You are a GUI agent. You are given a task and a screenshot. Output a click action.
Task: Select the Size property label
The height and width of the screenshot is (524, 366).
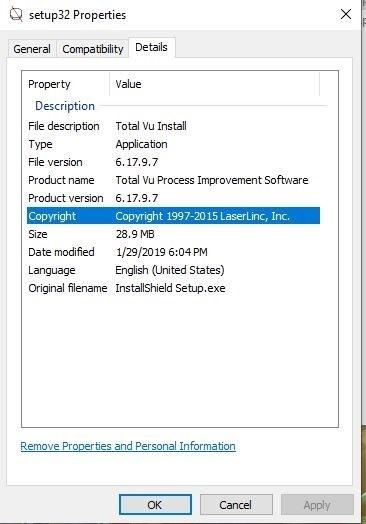tap(38, 234)
